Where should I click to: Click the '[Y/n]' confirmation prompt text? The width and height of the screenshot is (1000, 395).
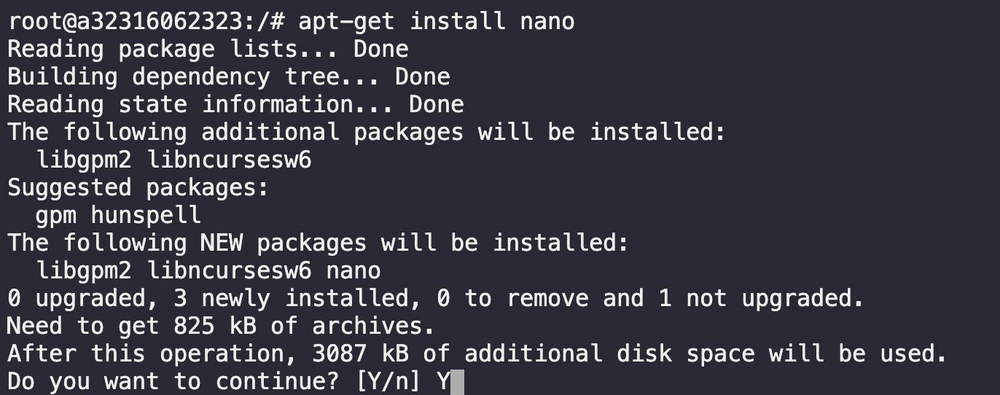389,382
